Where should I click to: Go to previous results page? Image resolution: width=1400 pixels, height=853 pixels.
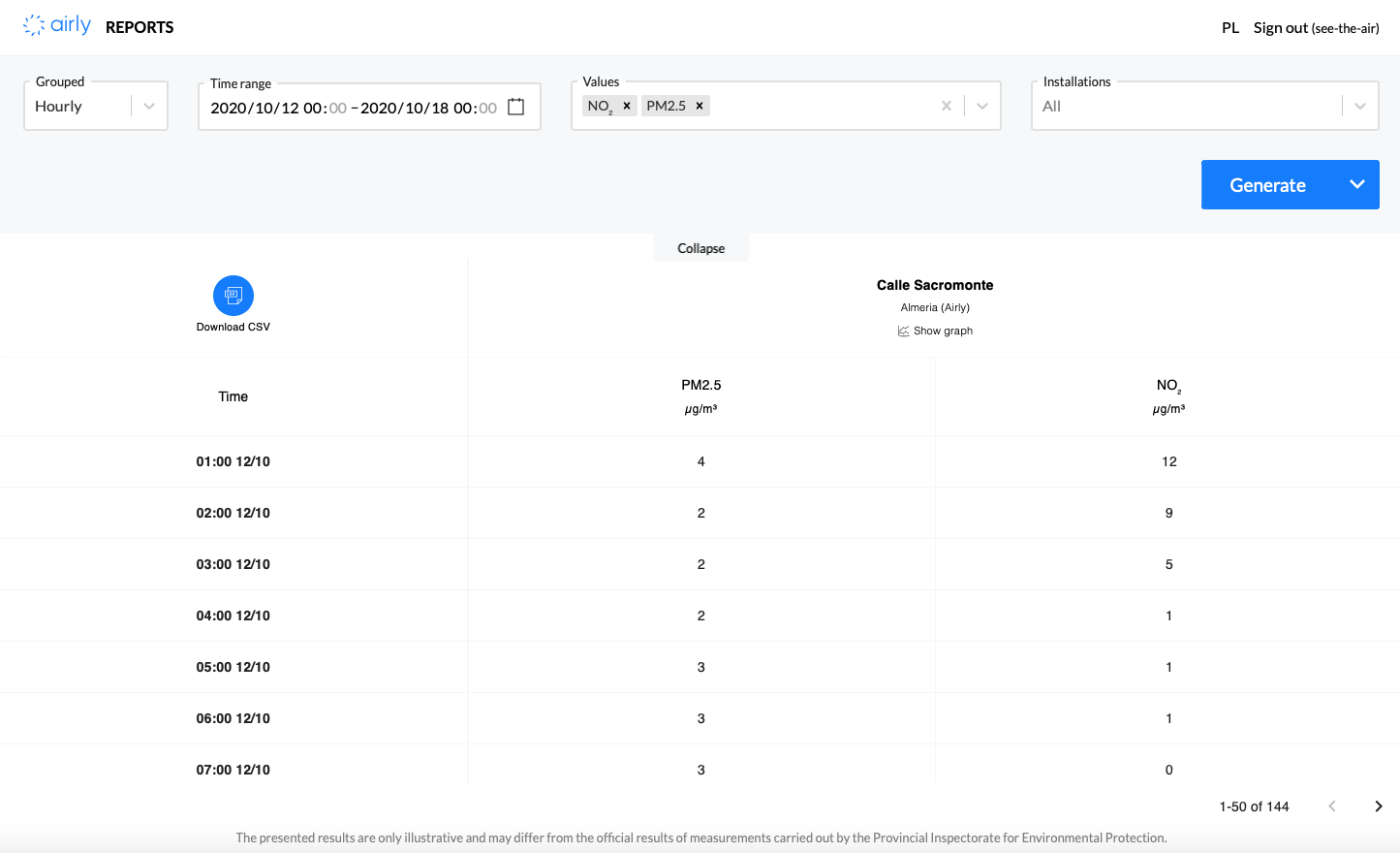point(1332,806)
